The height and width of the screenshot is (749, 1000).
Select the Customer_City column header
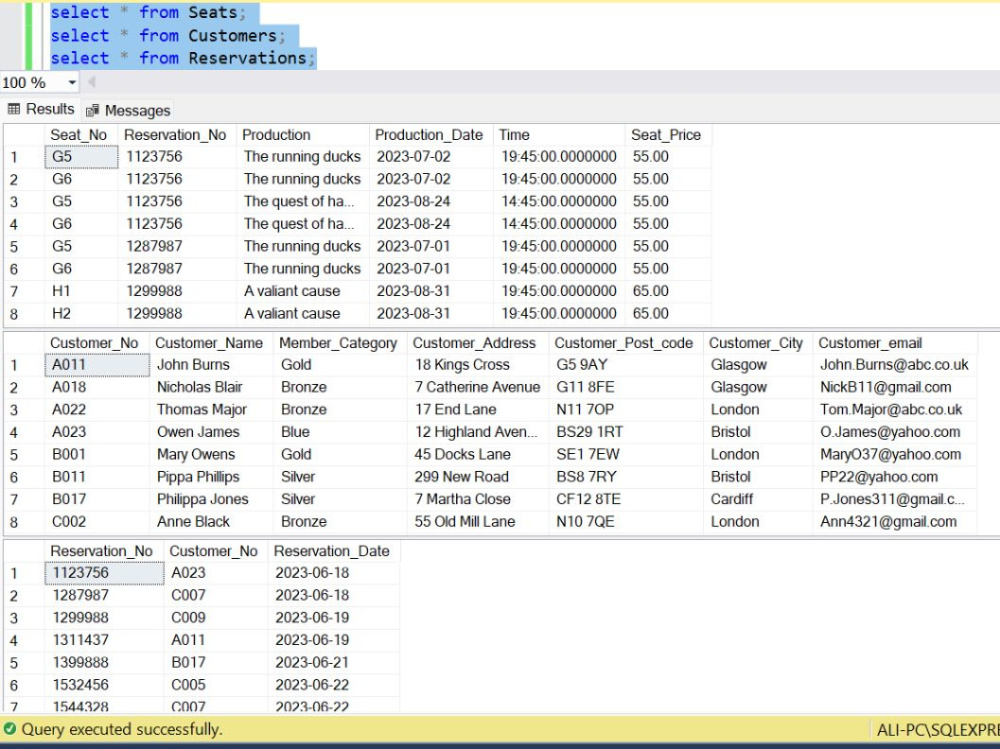point(756,343)
